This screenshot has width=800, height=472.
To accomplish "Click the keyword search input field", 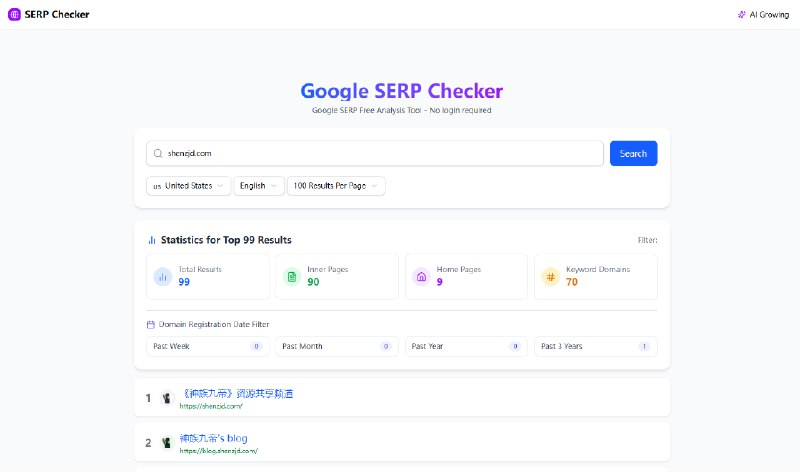I will [380, 153].
